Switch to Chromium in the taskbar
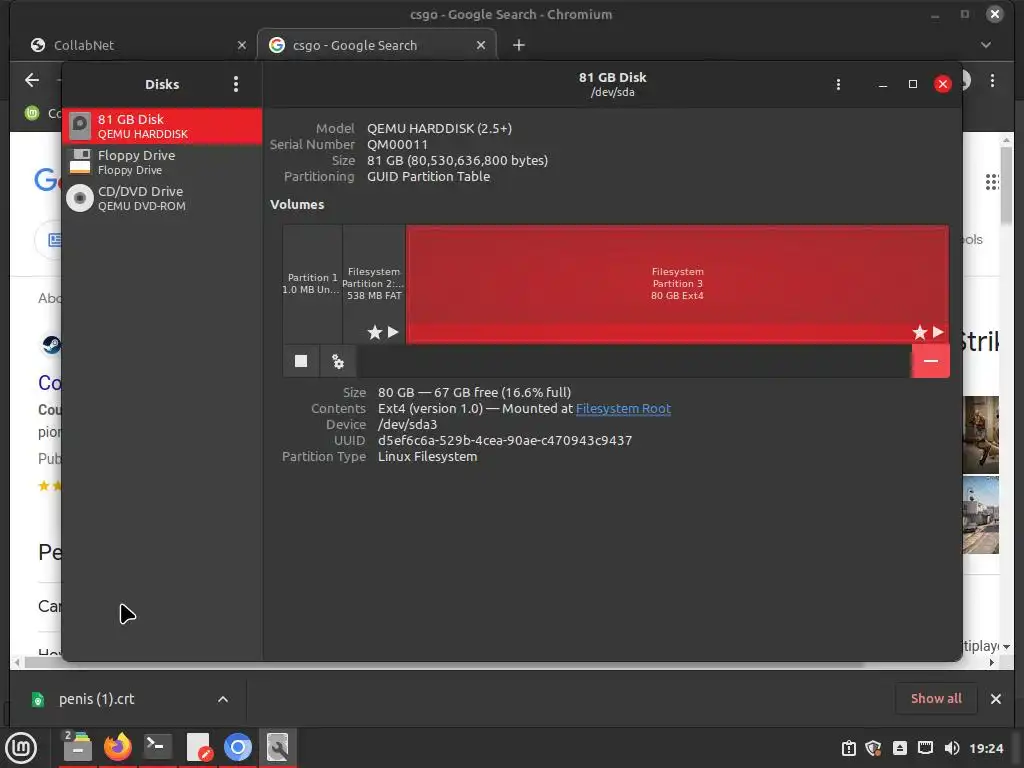The image size is (1024, 768). pyautogui.click(x=238, y=747)
